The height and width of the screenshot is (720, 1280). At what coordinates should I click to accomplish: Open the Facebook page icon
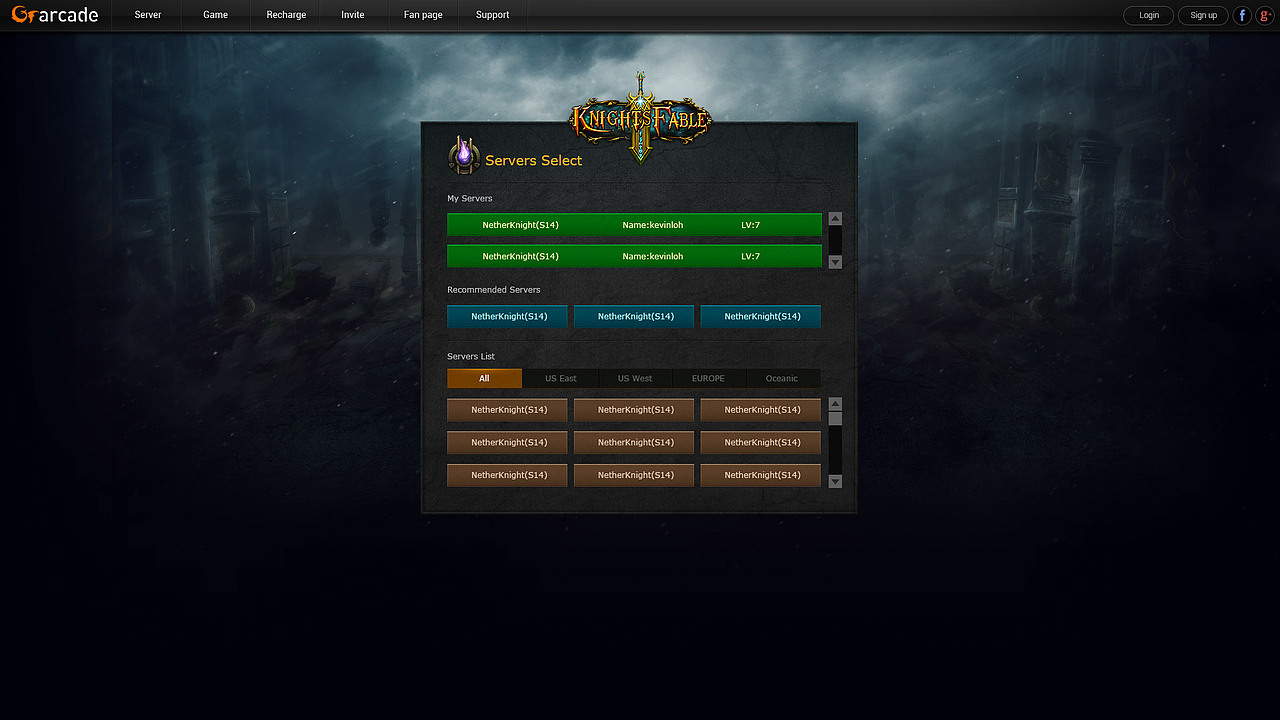pos(1242,15)
